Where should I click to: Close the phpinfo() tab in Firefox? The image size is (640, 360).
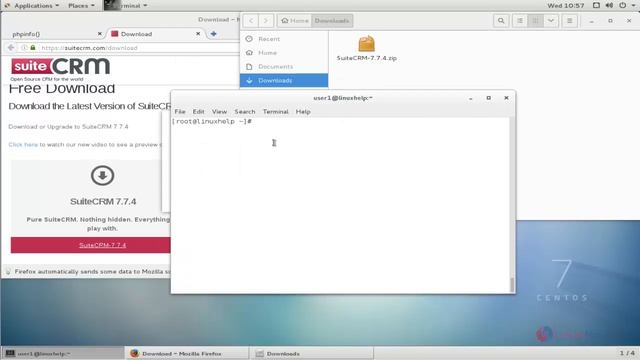[100, 34]
